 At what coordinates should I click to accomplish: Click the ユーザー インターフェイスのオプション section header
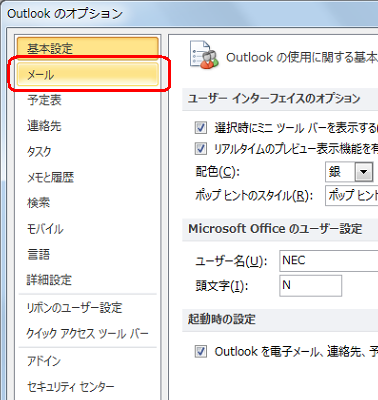pyautogui.click(x=274, y=99)
